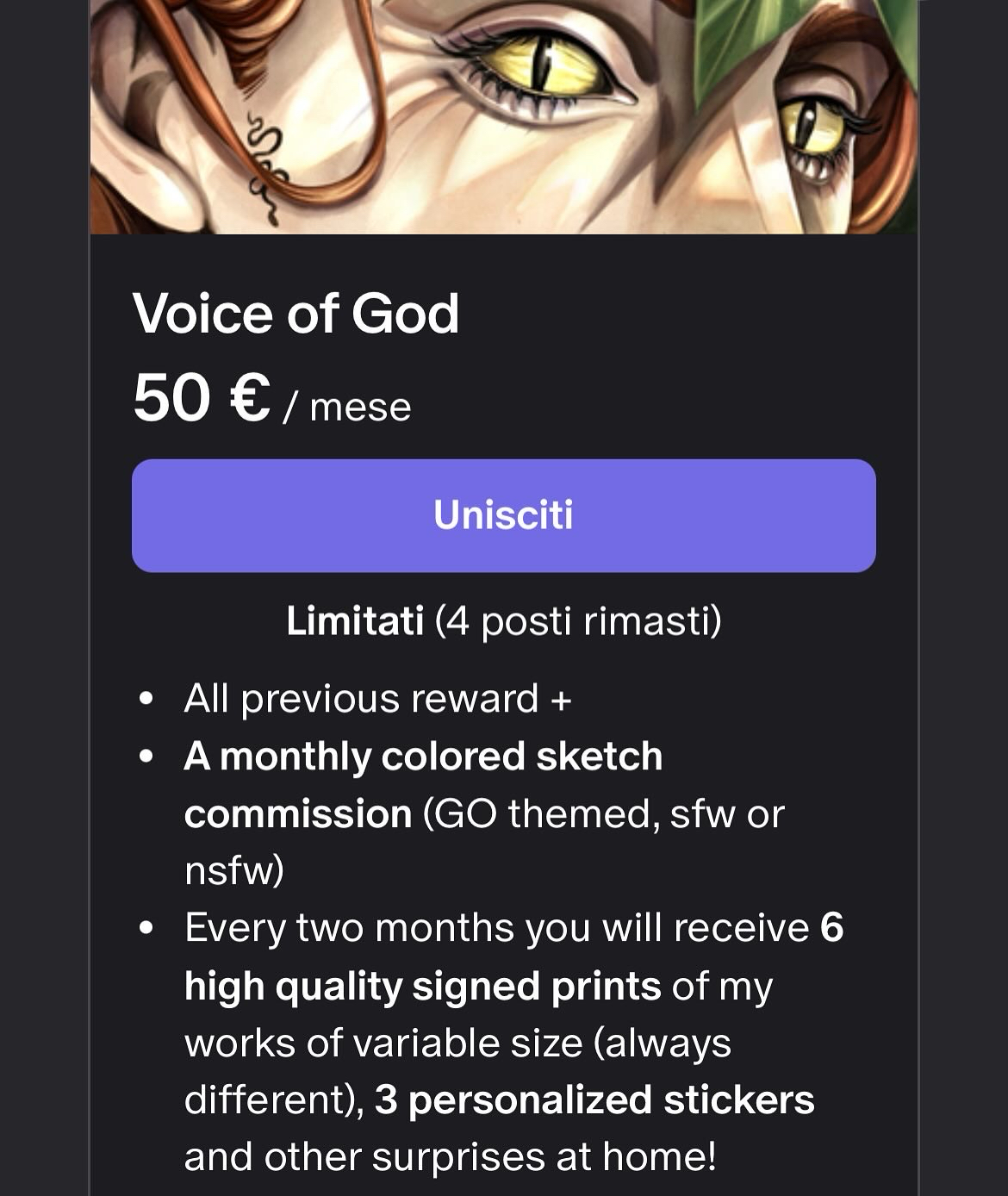Click the "A monthly colored sketch commission" text
The image size is (1008, 1196).
tap(423, 757)
